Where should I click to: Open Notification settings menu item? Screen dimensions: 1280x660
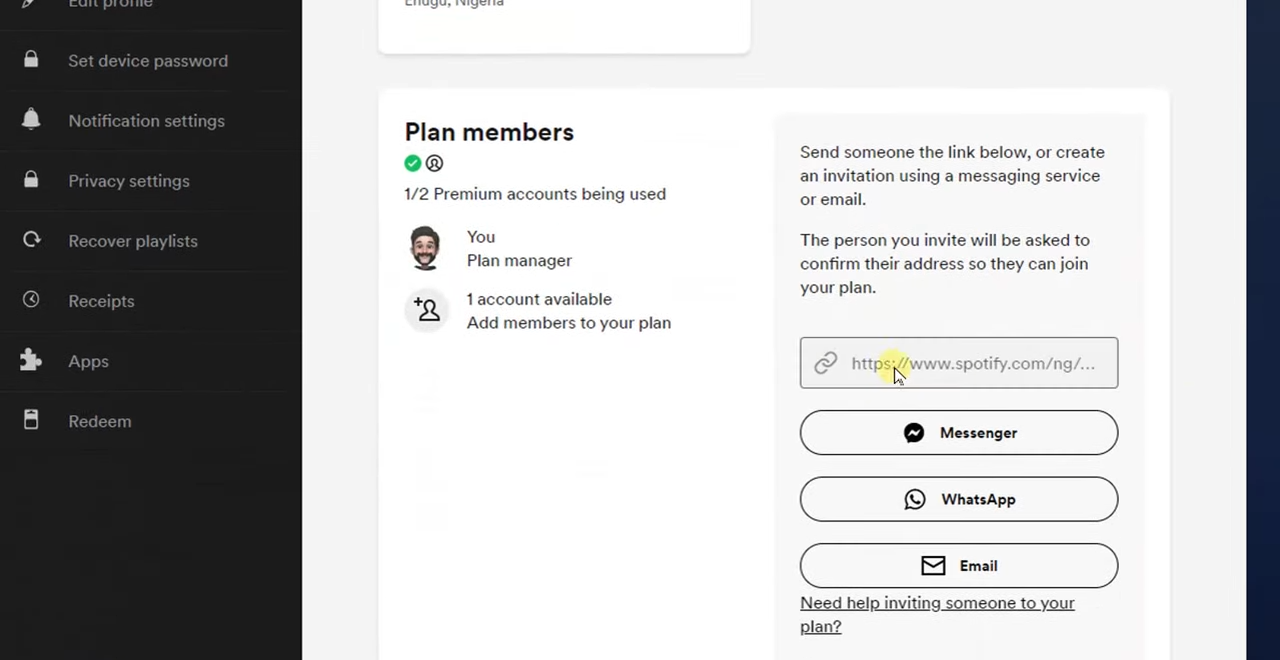click(146, 121)
